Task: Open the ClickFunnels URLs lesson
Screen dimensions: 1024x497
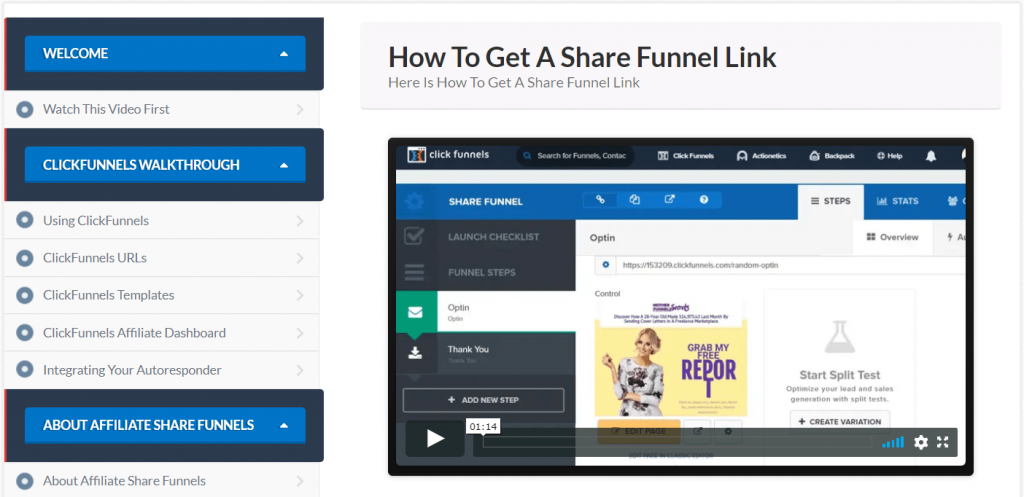Action: 161,258
